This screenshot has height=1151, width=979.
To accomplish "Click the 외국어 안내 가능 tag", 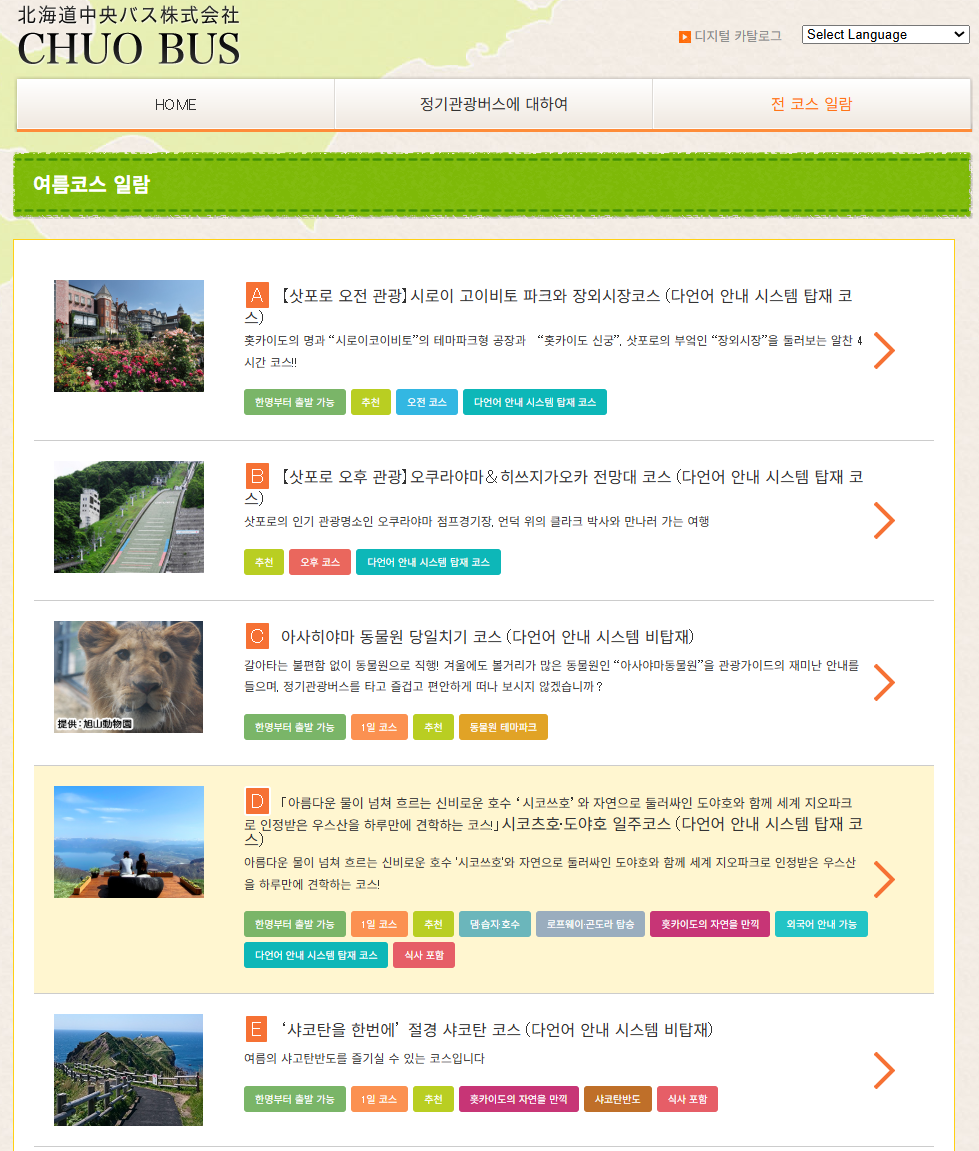I will (821, 924).
